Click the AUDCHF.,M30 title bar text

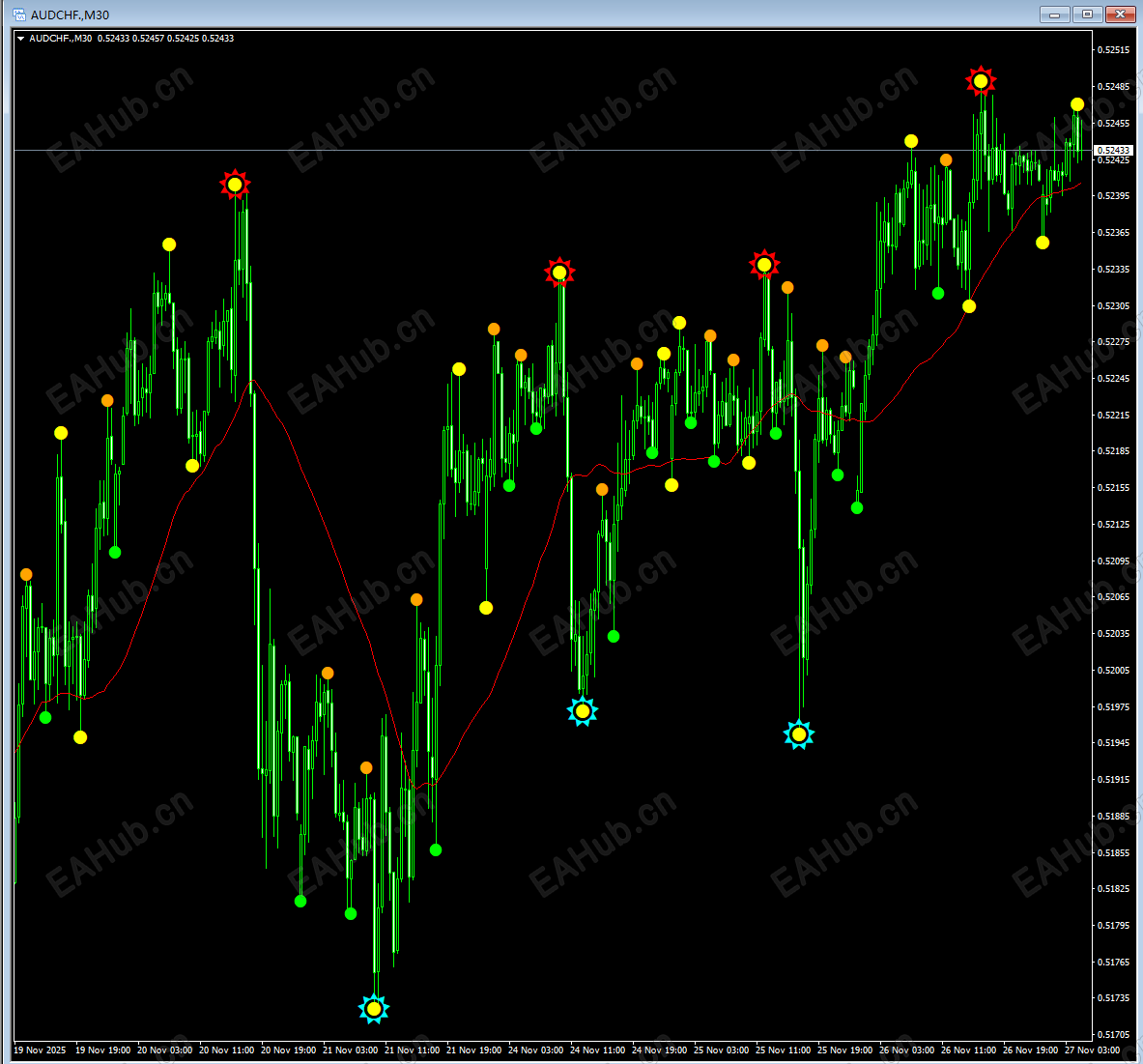coord(70,14)
